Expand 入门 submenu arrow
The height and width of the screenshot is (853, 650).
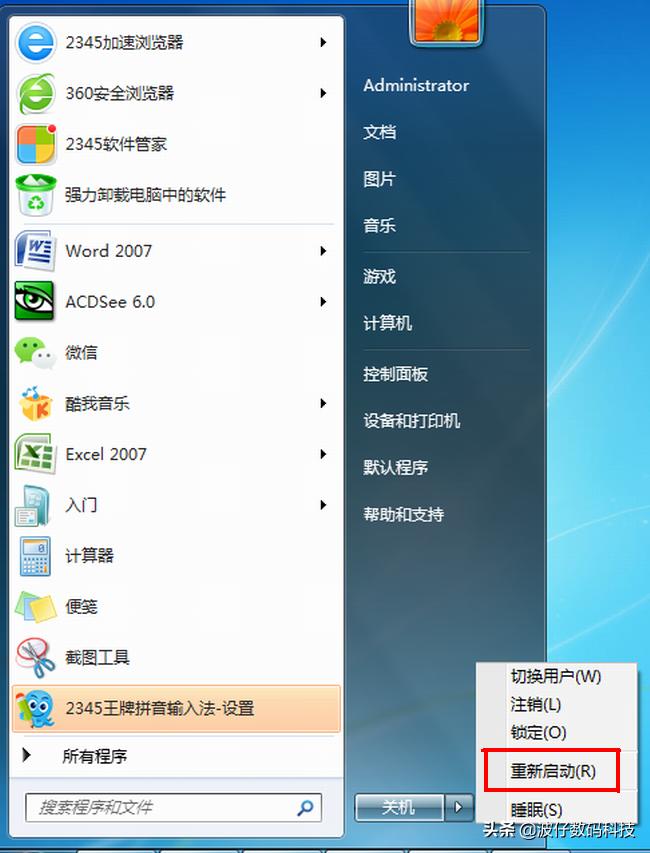coord(323,505)
